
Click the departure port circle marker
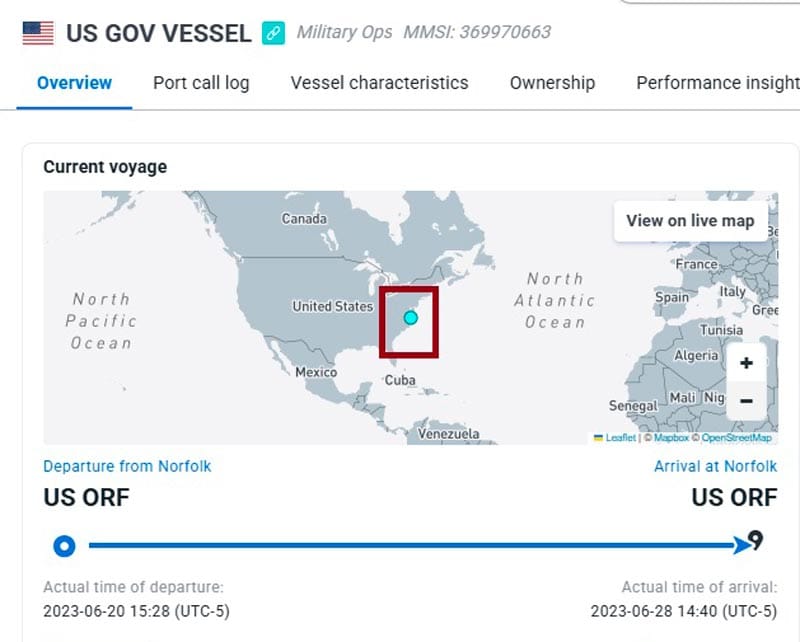click(64, 546)
